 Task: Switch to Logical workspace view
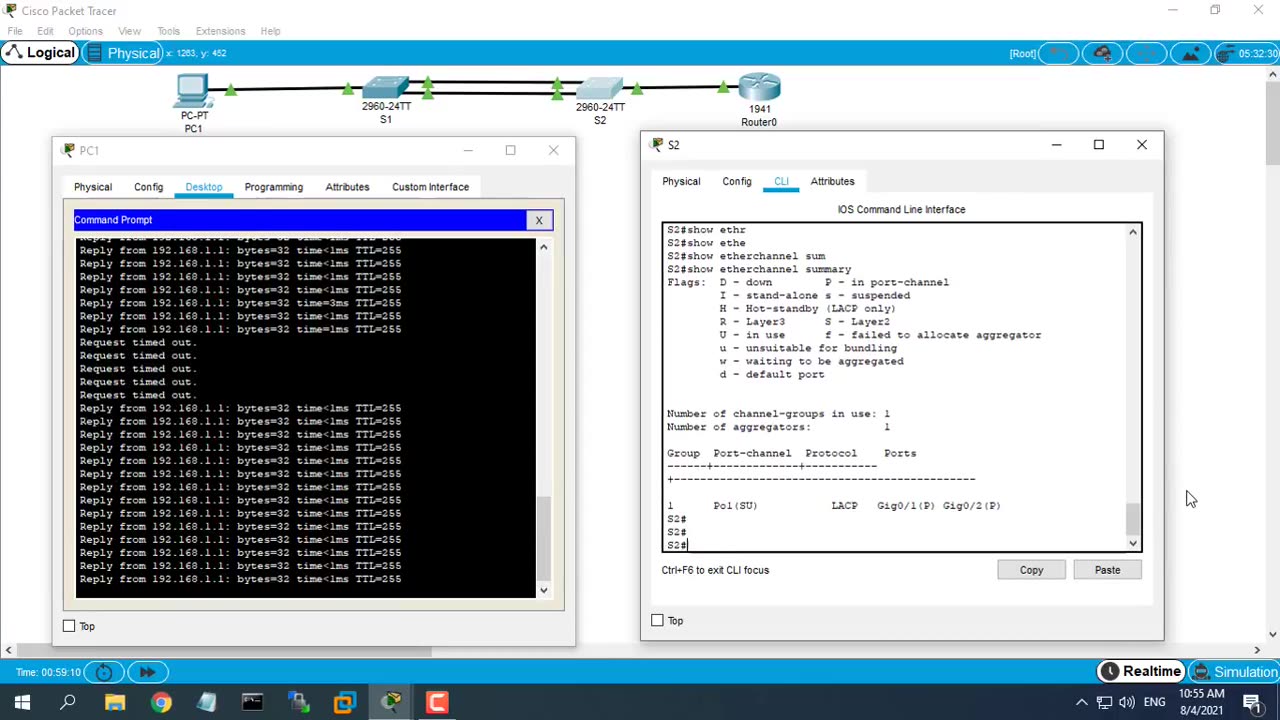pos(40,53)
